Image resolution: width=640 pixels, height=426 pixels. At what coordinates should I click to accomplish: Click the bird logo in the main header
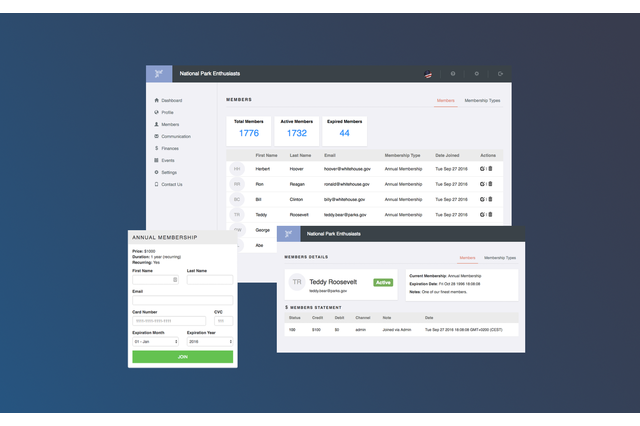159,74
